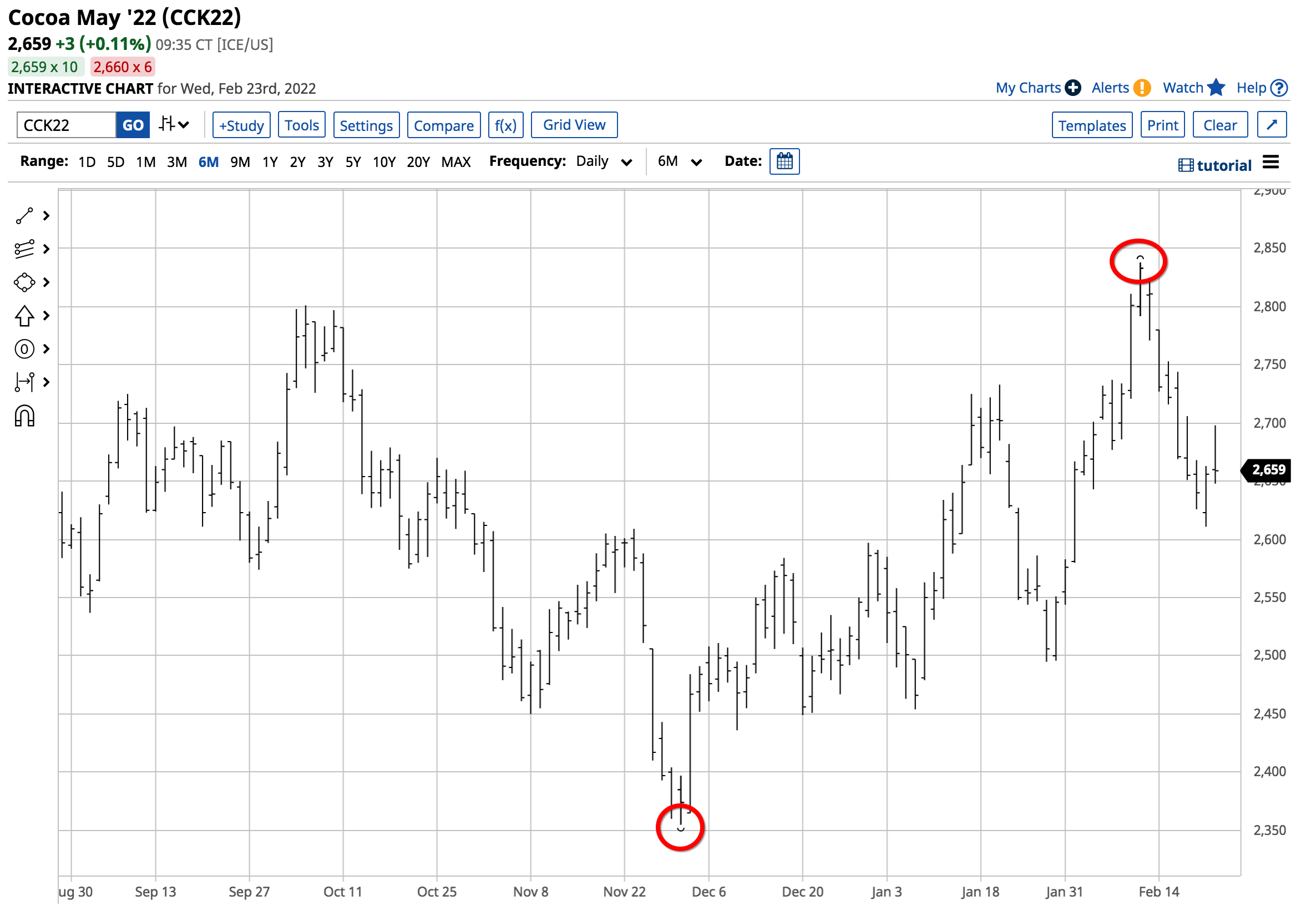Open Grid View
Screen dimensions: 1316x911
coord(574,124)
